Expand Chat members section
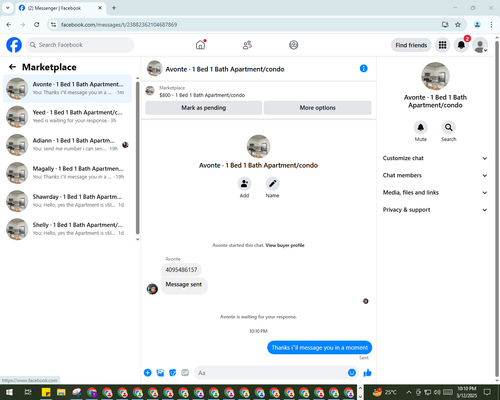 coord(435,175)
